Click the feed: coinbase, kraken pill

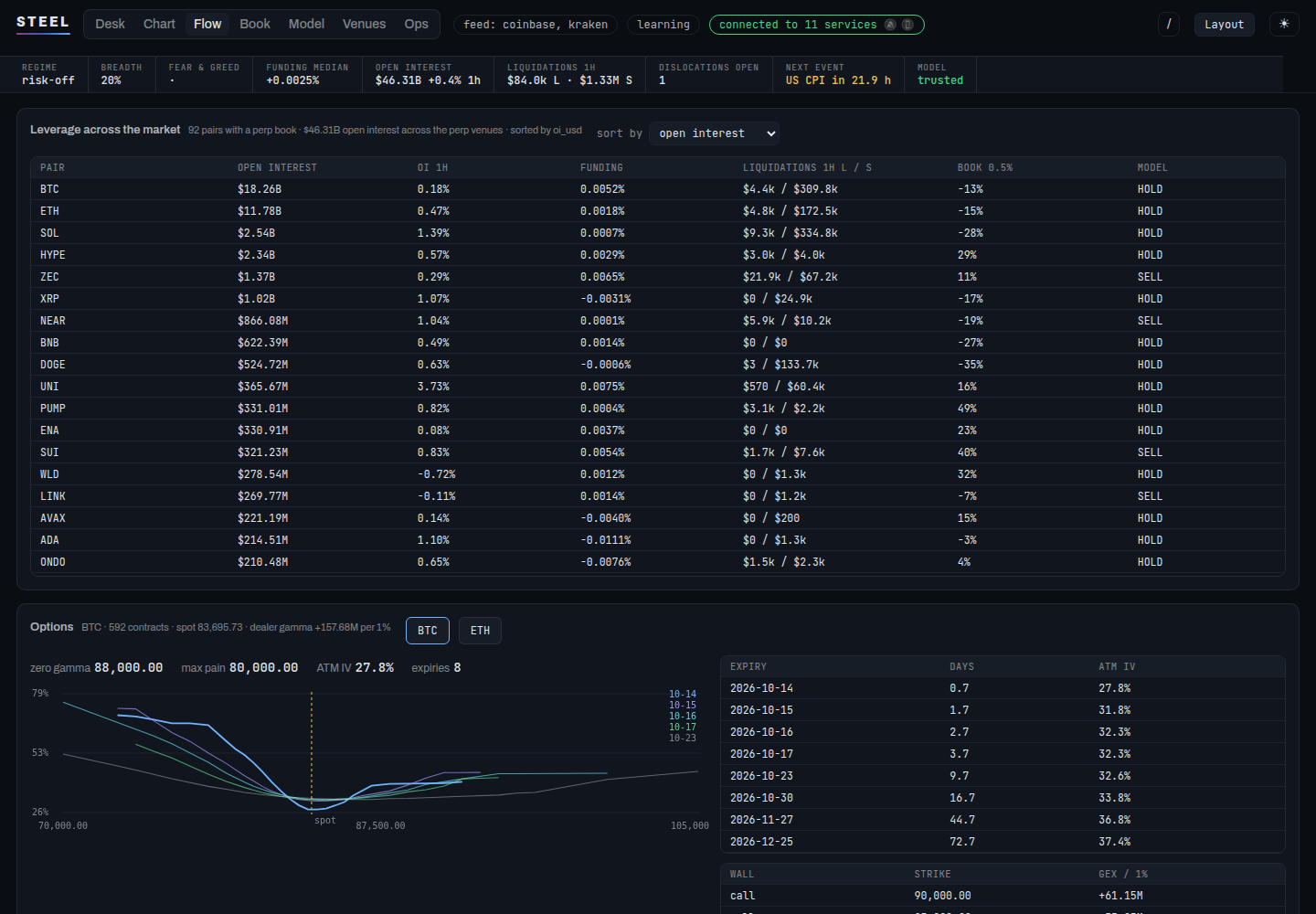(536, 25)
